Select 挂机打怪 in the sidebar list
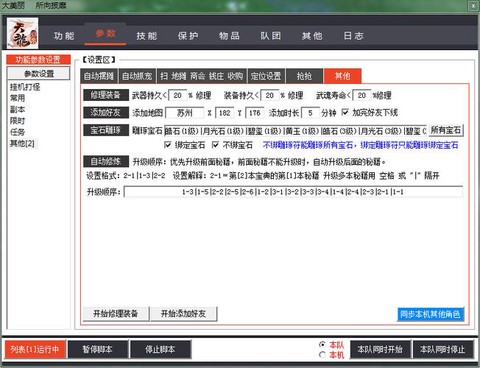Image resolution: width=480 pixels, height=368 pixels. pyautogui.click(x=25, y=87)
